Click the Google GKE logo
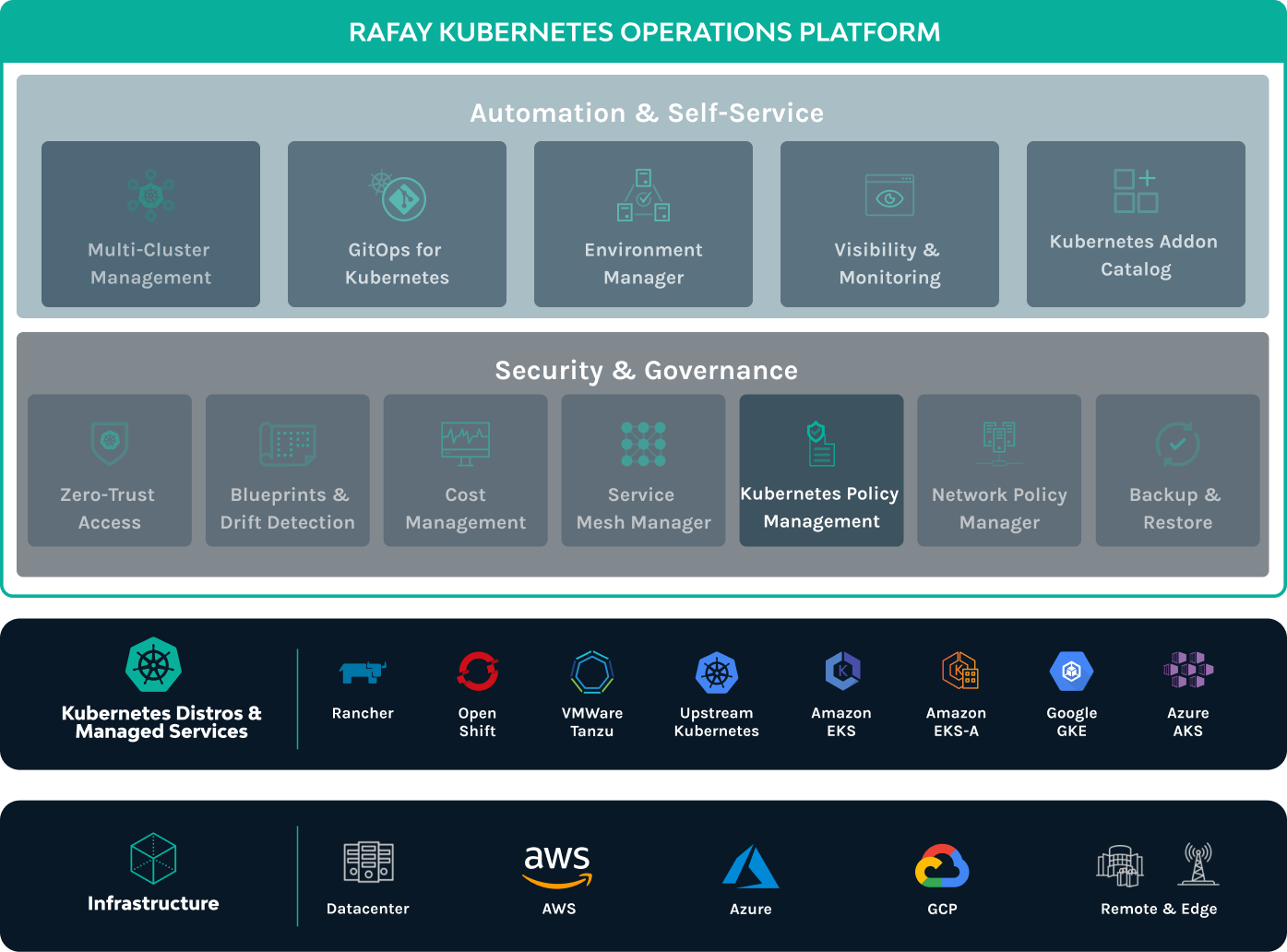Viewport: 1287px width, 952px height. [1072, 672]
